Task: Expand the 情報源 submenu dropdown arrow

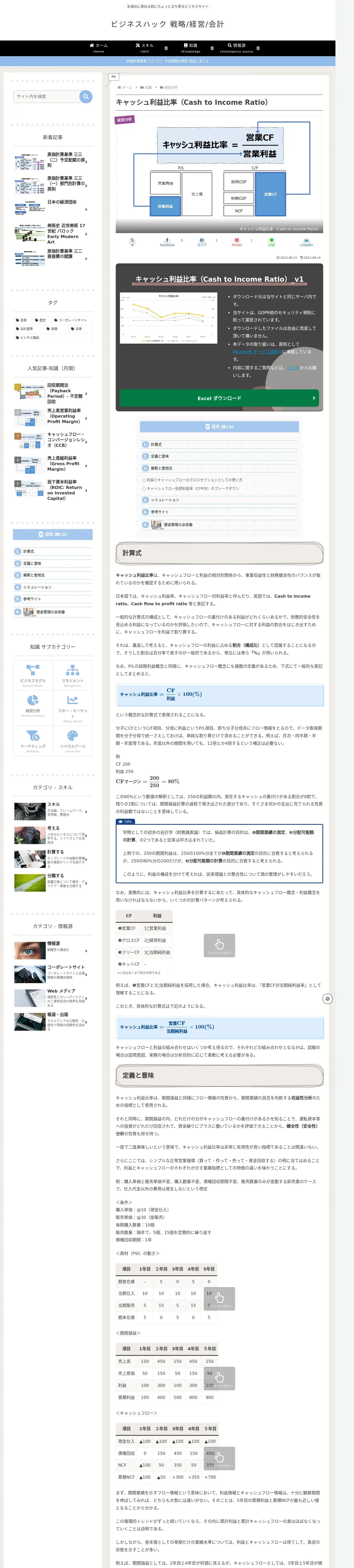Action: click(x=258, y=48)
